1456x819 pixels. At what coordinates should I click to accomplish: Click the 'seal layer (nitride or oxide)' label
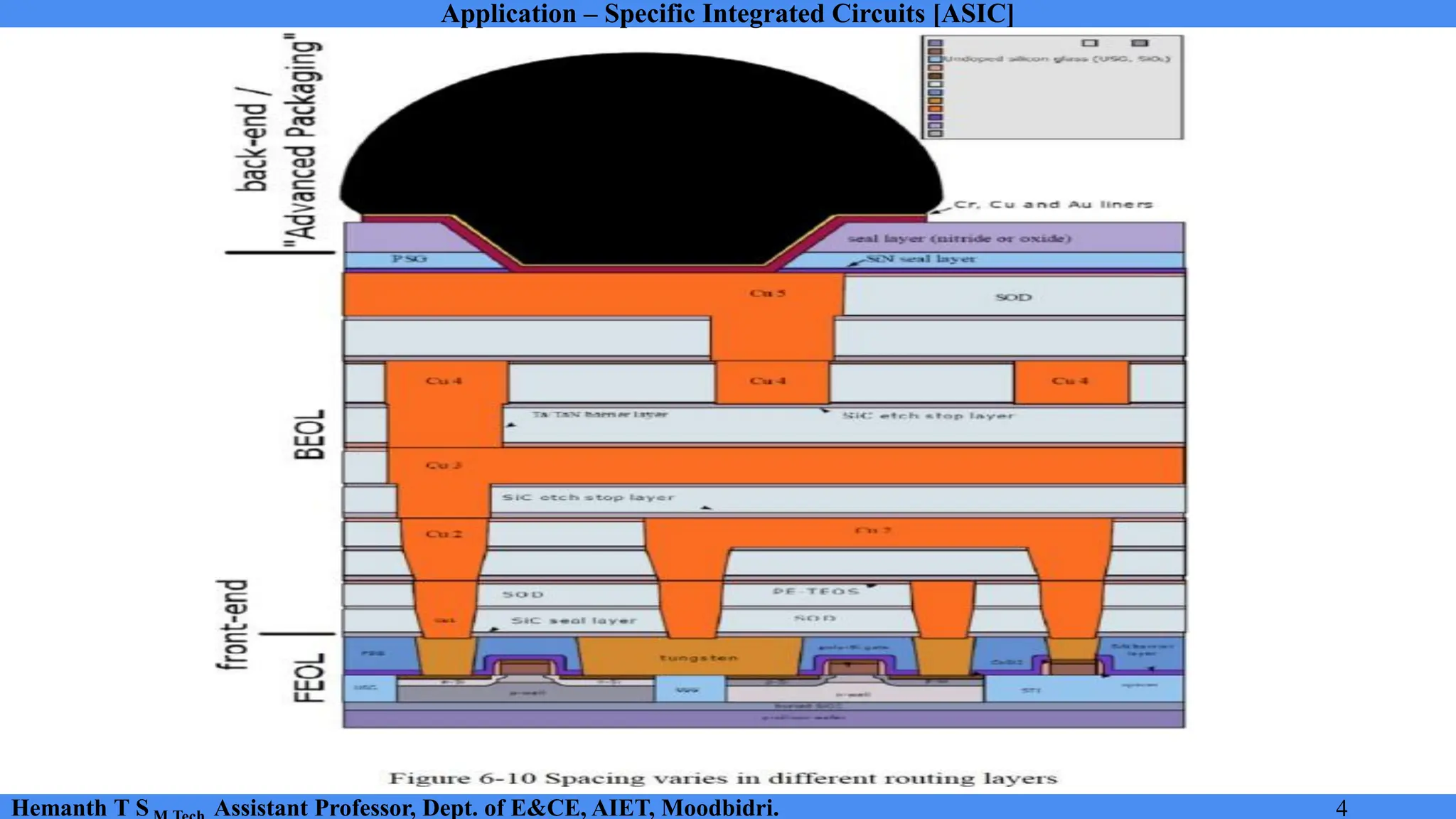point(959,238)
